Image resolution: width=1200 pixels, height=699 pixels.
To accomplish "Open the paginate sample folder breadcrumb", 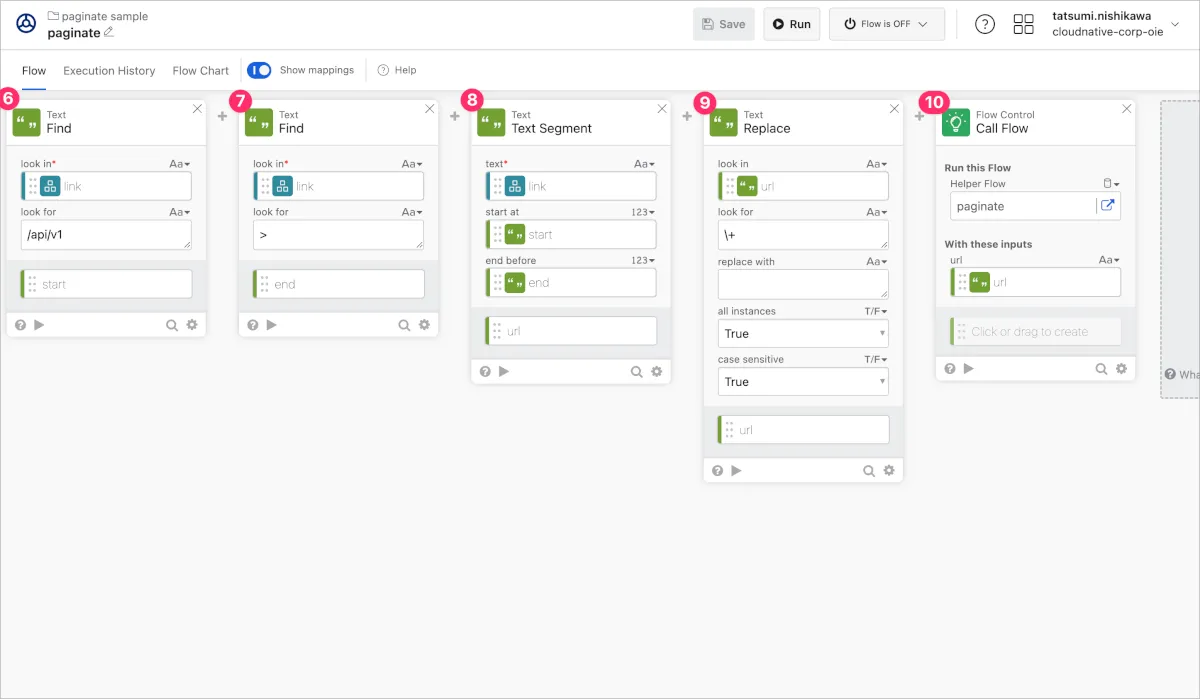I will point(98,16).
